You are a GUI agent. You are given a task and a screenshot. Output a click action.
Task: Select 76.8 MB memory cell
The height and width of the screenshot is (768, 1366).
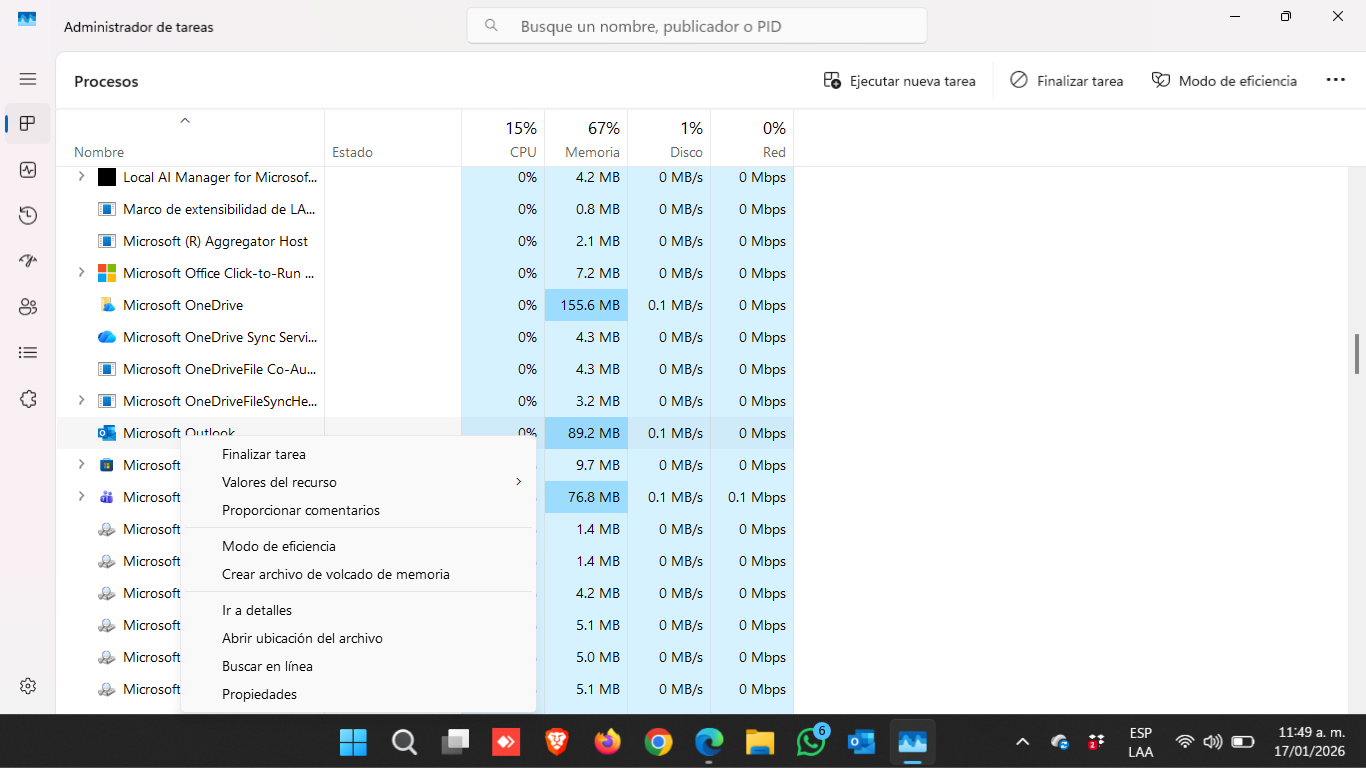[x=586, y=497]
